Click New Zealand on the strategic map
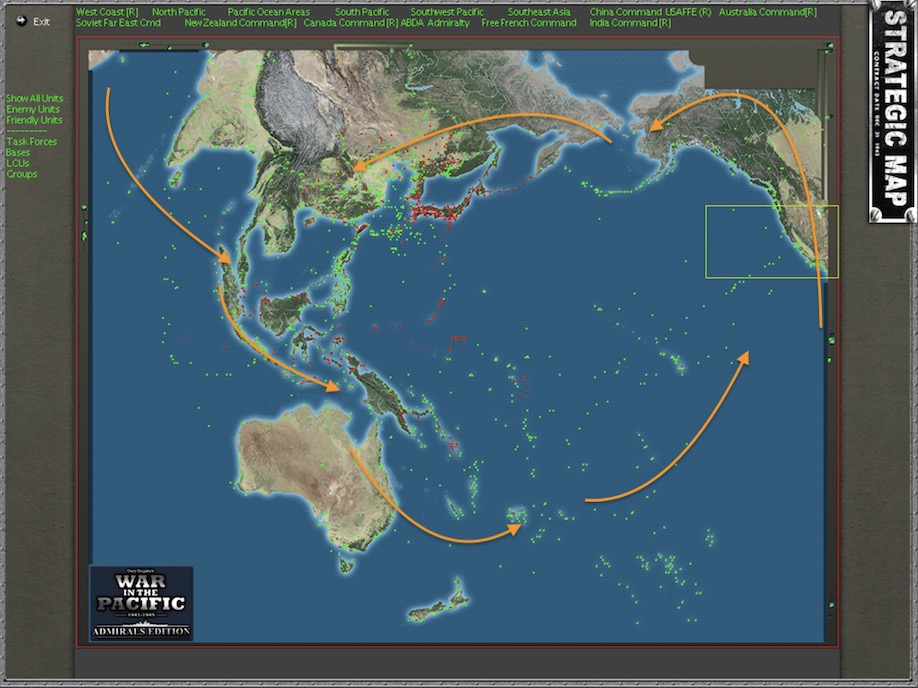The width and height of the screenshot is (918, 688). coord(439,601)
